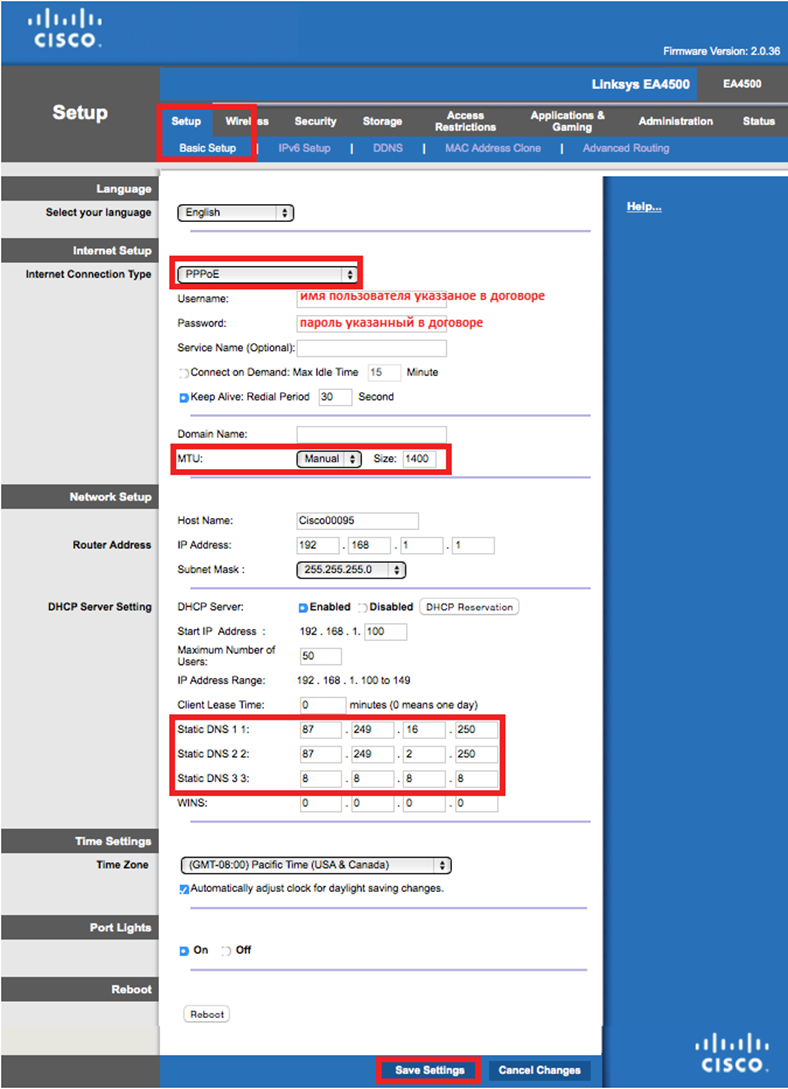This screenshot has width=788, height=1089.
Task: Open Internet Connection Type dropdown PPPoE
Action: [267, 274]
